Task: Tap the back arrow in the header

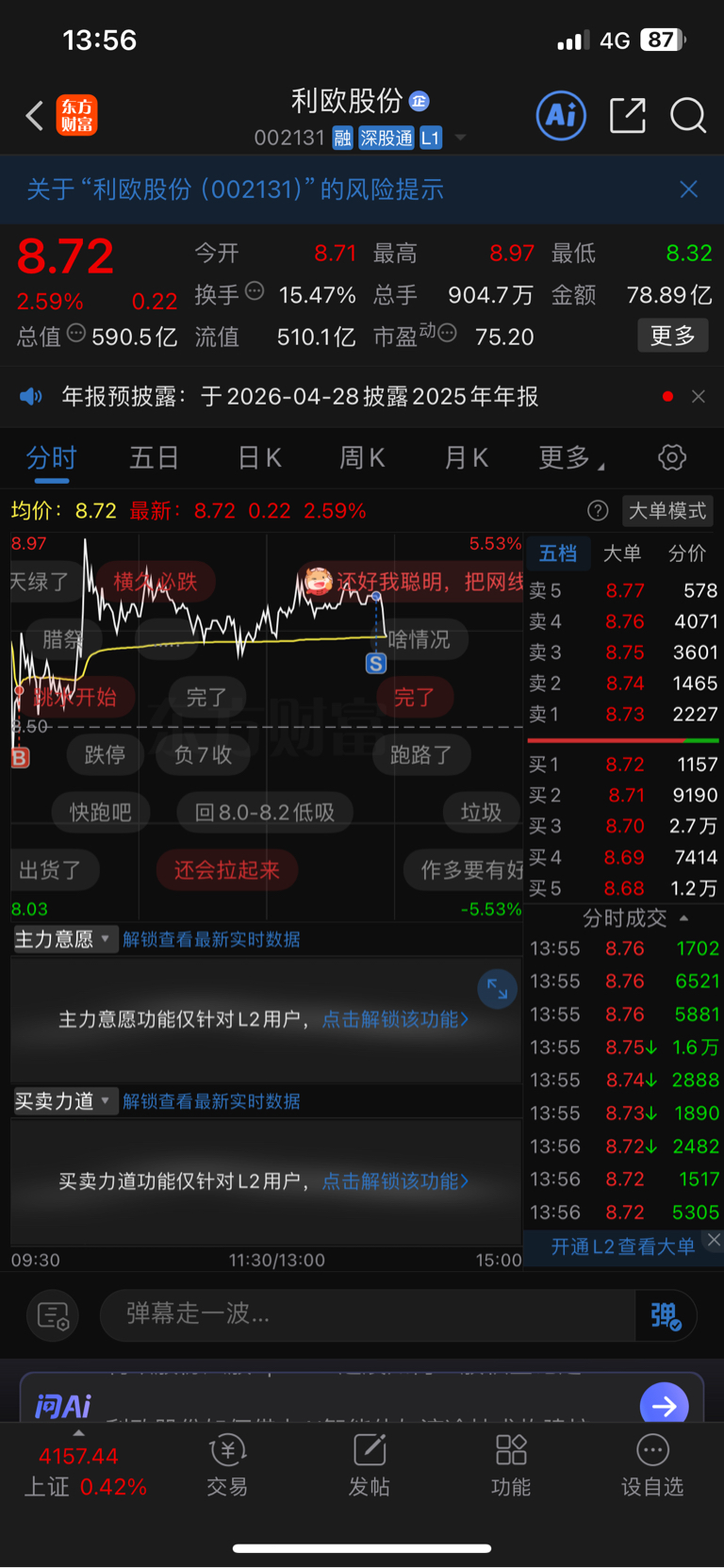Action: [x=35, y=116]
